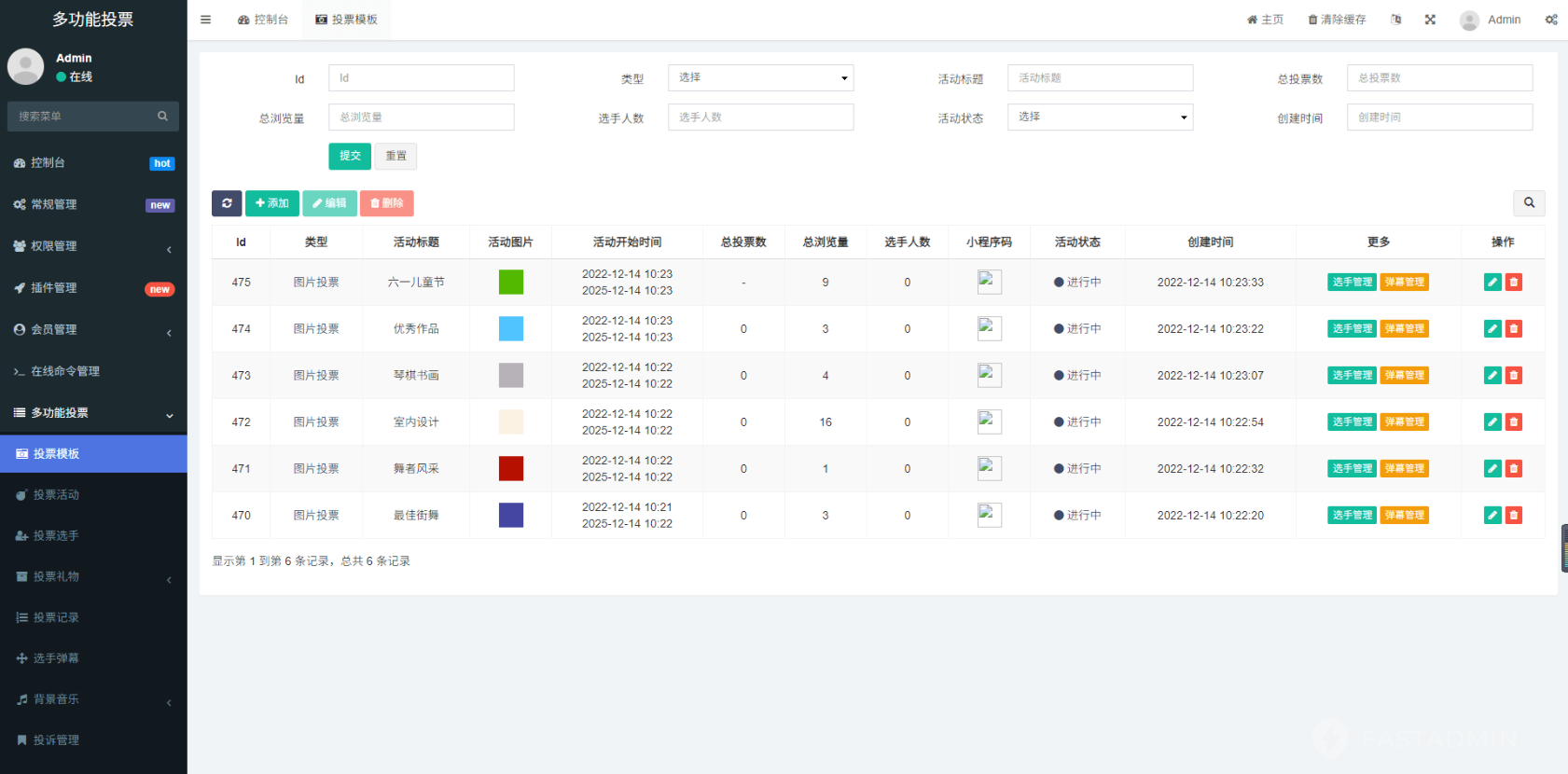Delete row 470 with trash icon
The height and width of the screenshot is (774, 1568).
[x=1514, y=516]
